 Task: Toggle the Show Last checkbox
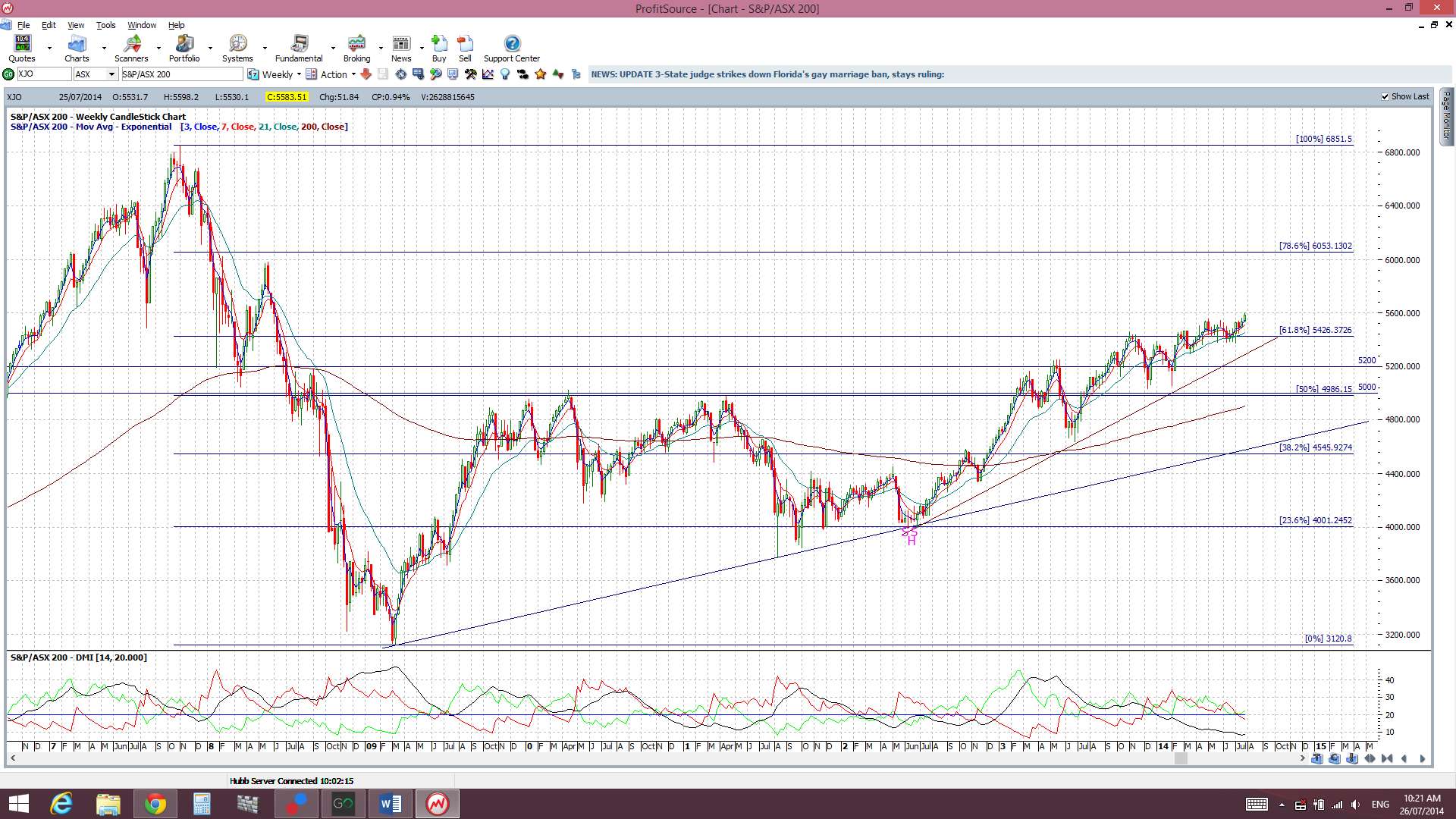tap(1385, 96)
